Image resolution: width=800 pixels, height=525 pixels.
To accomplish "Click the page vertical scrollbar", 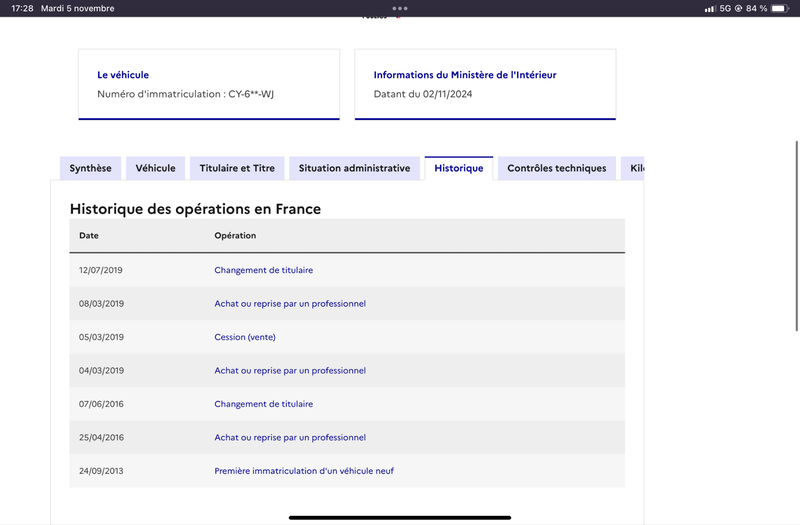I will click(796, 236).
